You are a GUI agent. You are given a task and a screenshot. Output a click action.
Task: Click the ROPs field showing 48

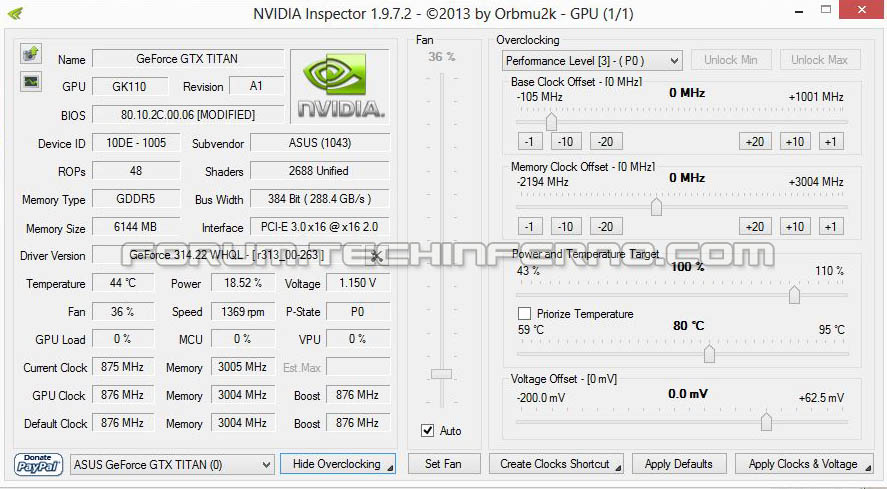136,171
